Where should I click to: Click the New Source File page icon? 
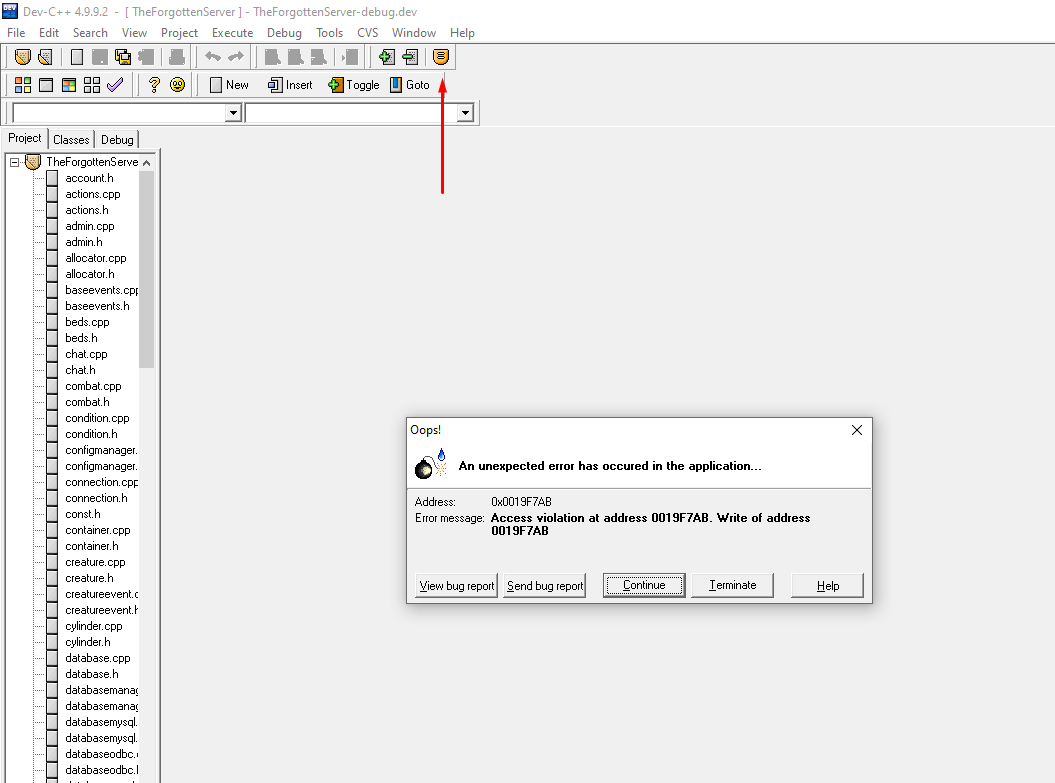click(x=77, y=57)
